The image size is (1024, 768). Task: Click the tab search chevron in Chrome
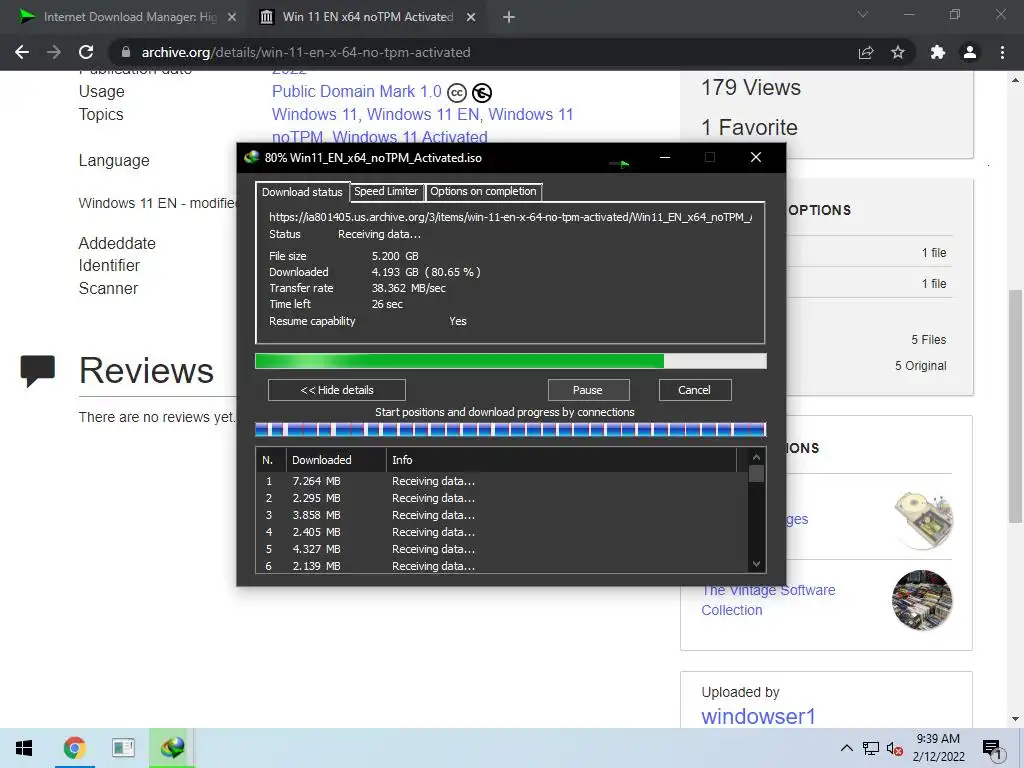pos(863,14)
